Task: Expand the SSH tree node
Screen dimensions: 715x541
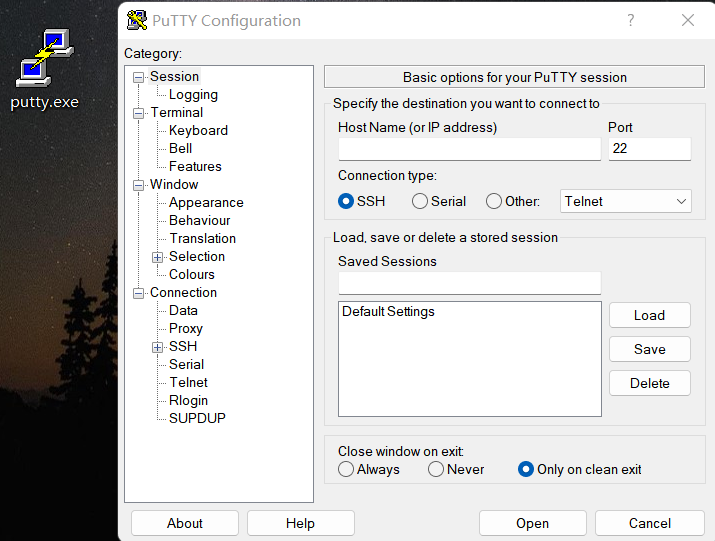Action: pos(157,347)
